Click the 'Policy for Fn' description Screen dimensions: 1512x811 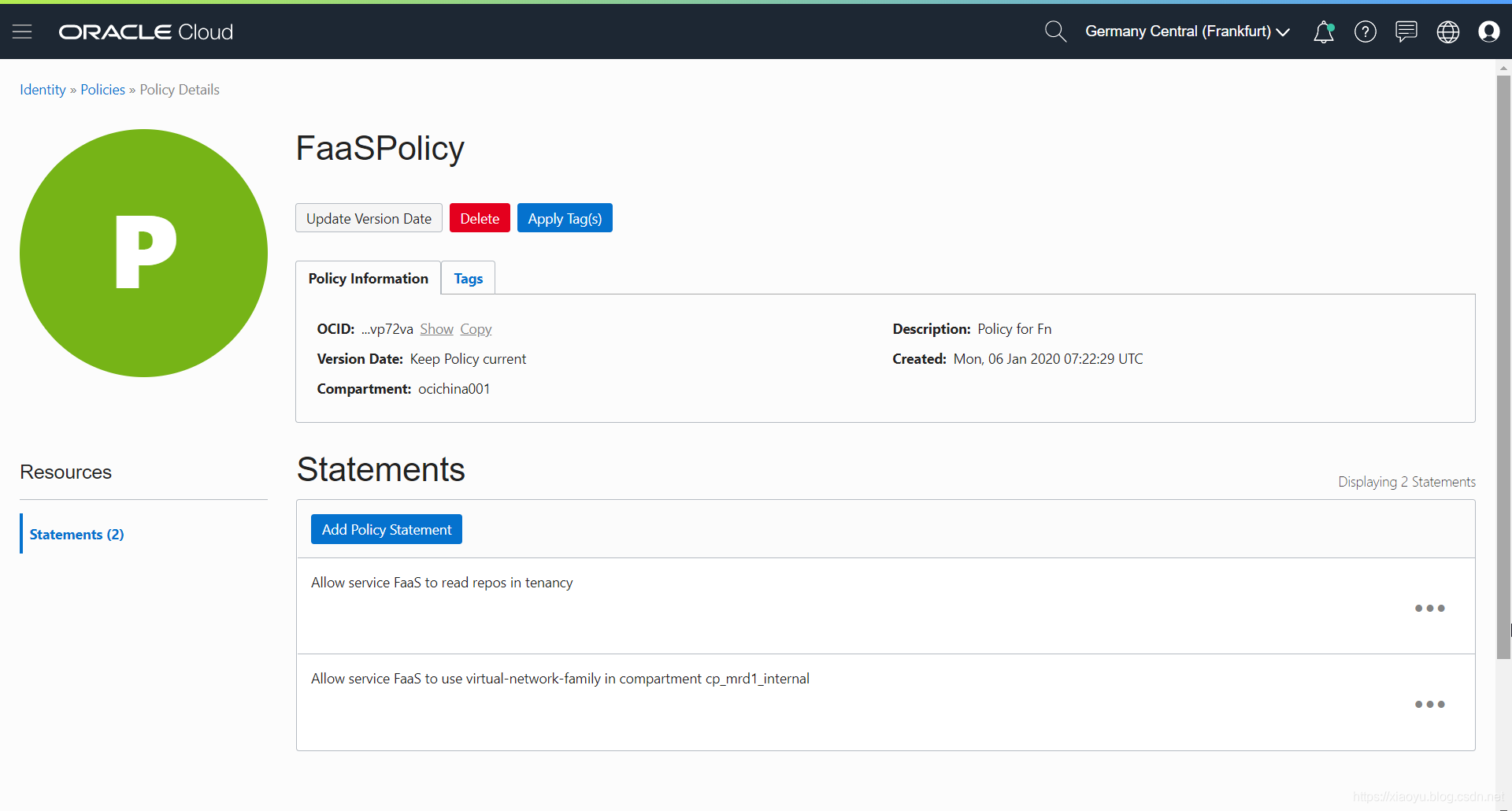[1014, 329]
